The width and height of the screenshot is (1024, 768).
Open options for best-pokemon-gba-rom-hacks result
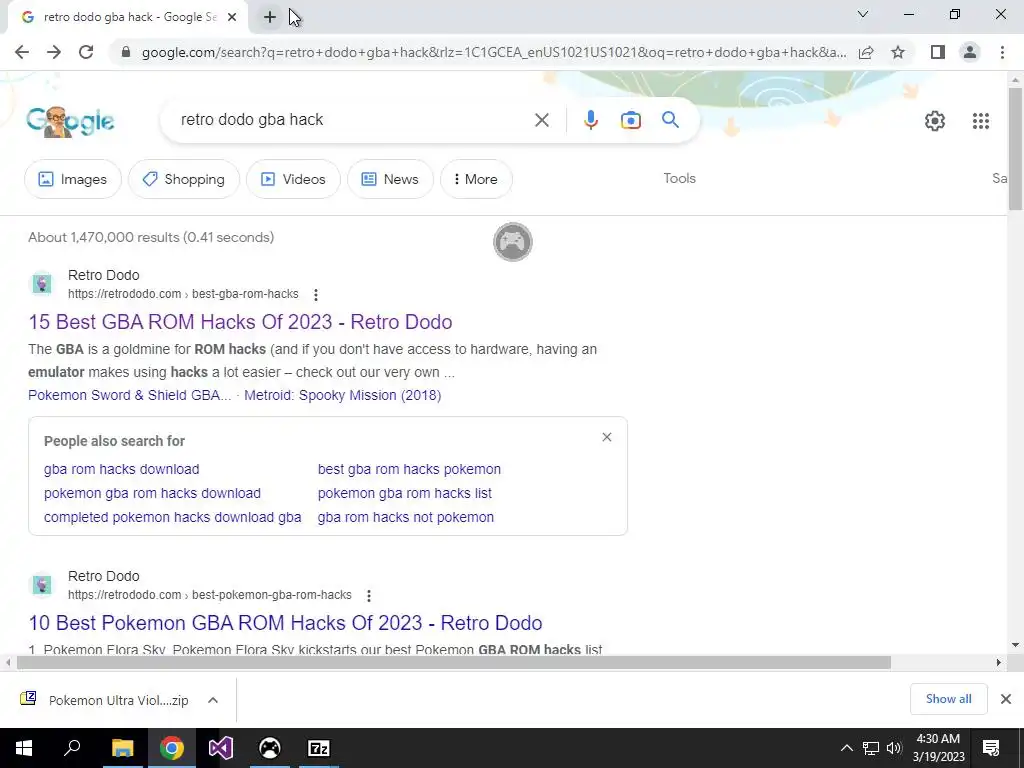click(369, 596)
